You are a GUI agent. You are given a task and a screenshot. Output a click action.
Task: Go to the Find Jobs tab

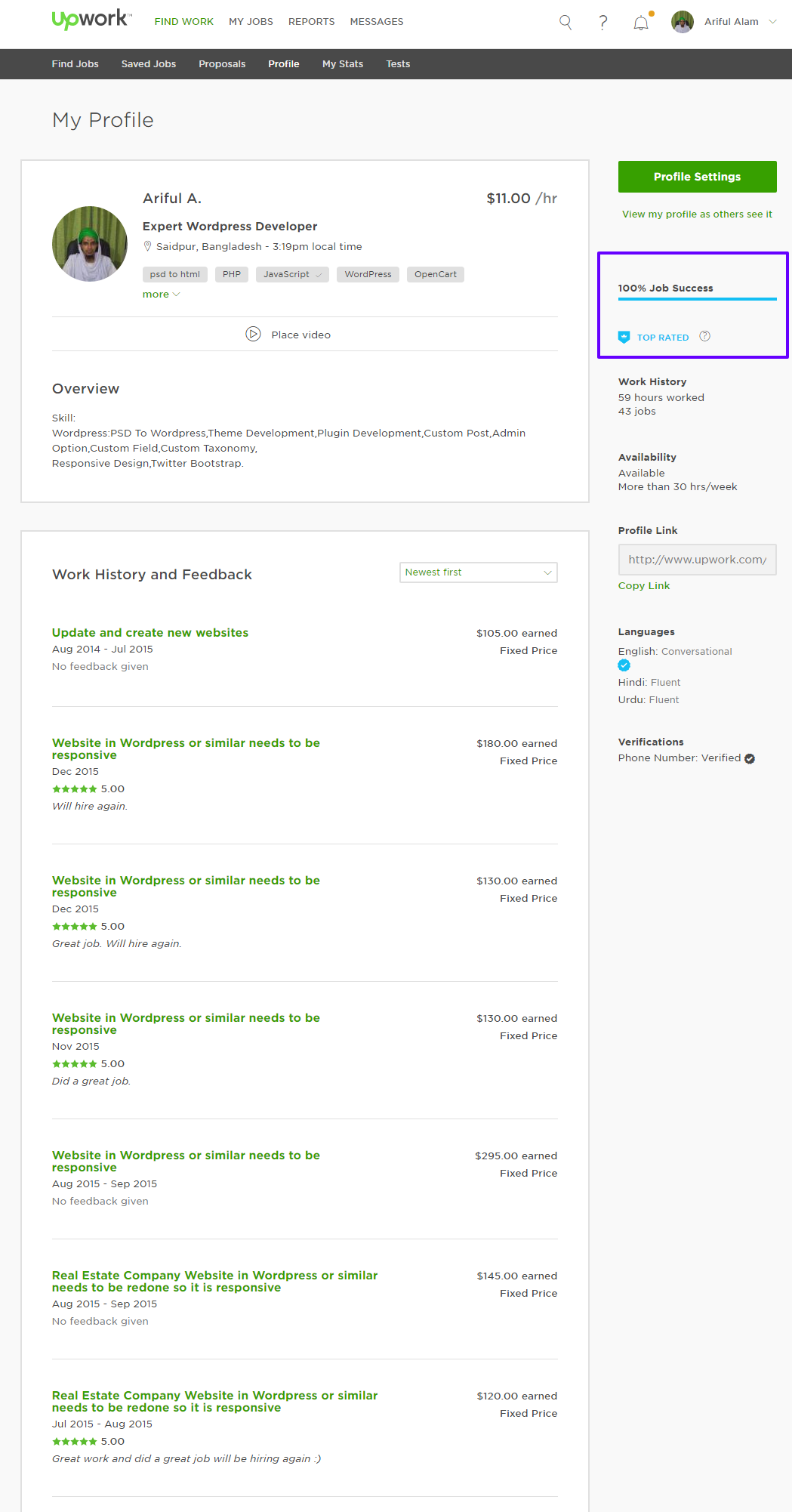click(x=76, y=64)
